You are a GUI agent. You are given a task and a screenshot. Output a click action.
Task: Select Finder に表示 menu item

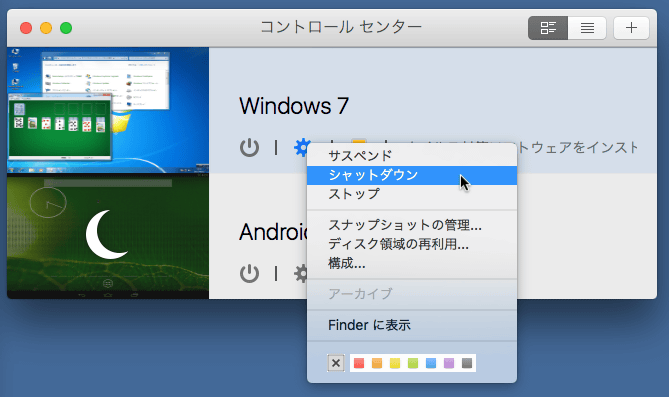point(412,325)
